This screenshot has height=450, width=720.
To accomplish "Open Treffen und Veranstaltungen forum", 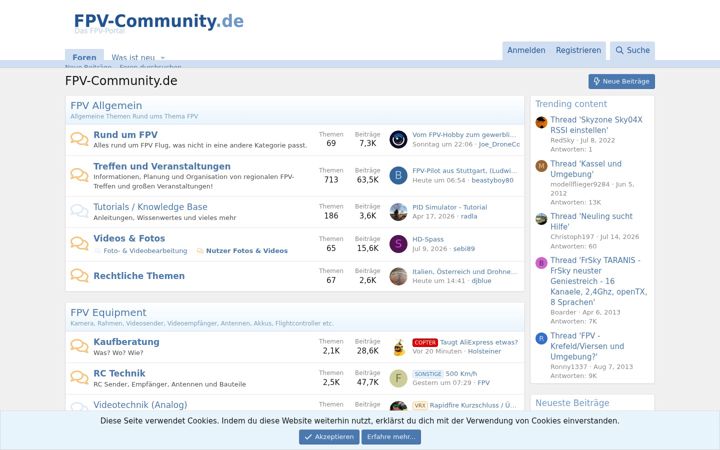I will coord(162,166).
